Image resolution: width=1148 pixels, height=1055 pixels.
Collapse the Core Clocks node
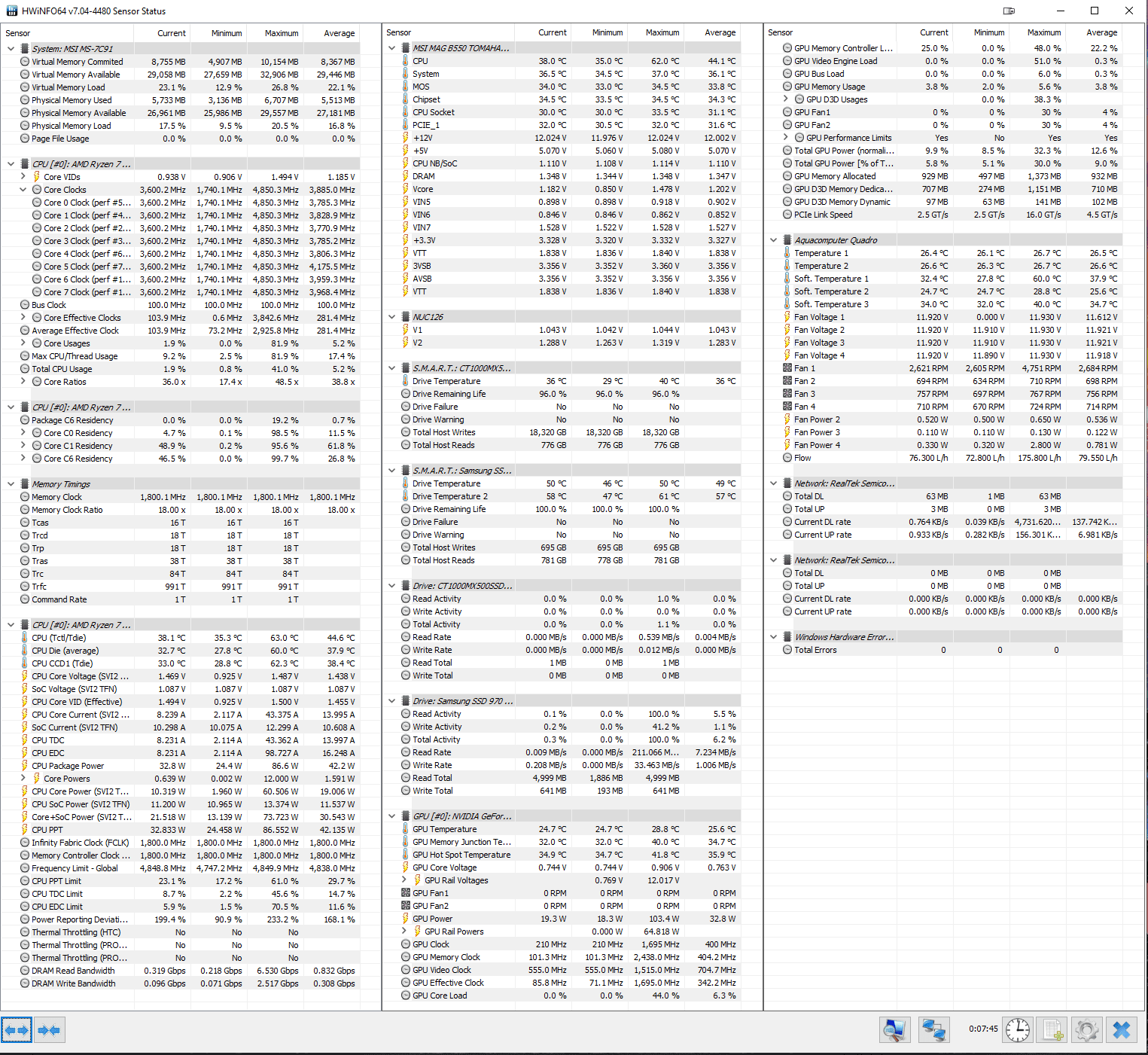pos(23,190)
